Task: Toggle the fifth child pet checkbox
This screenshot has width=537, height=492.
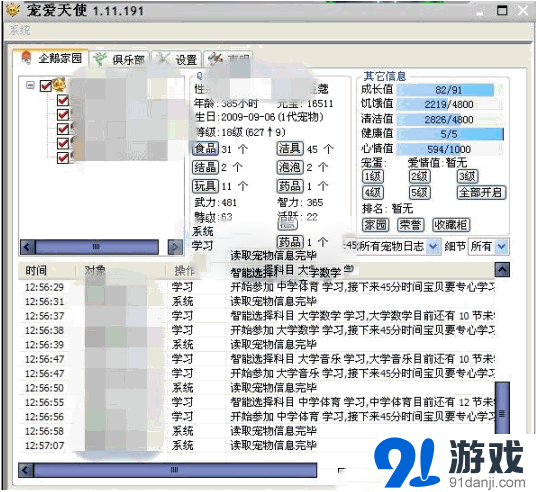Action: (x=63, y=157)
